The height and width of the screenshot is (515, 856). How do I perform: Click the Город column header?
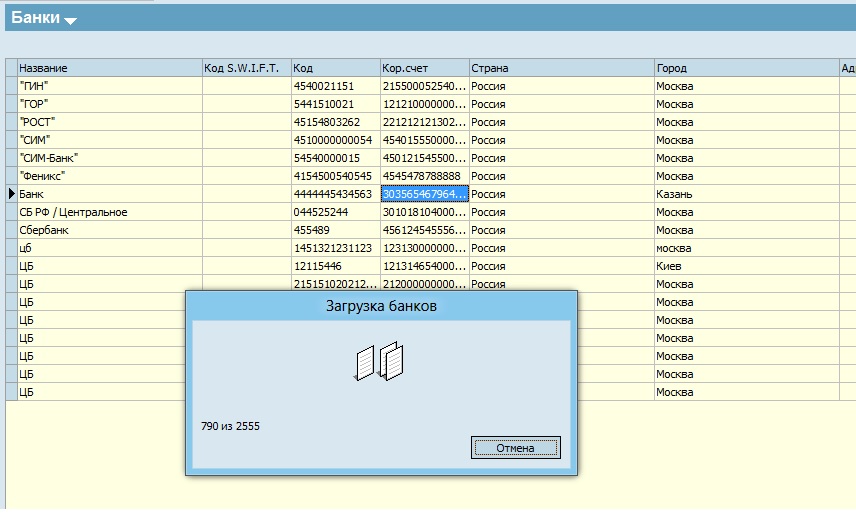click(747, 68)
